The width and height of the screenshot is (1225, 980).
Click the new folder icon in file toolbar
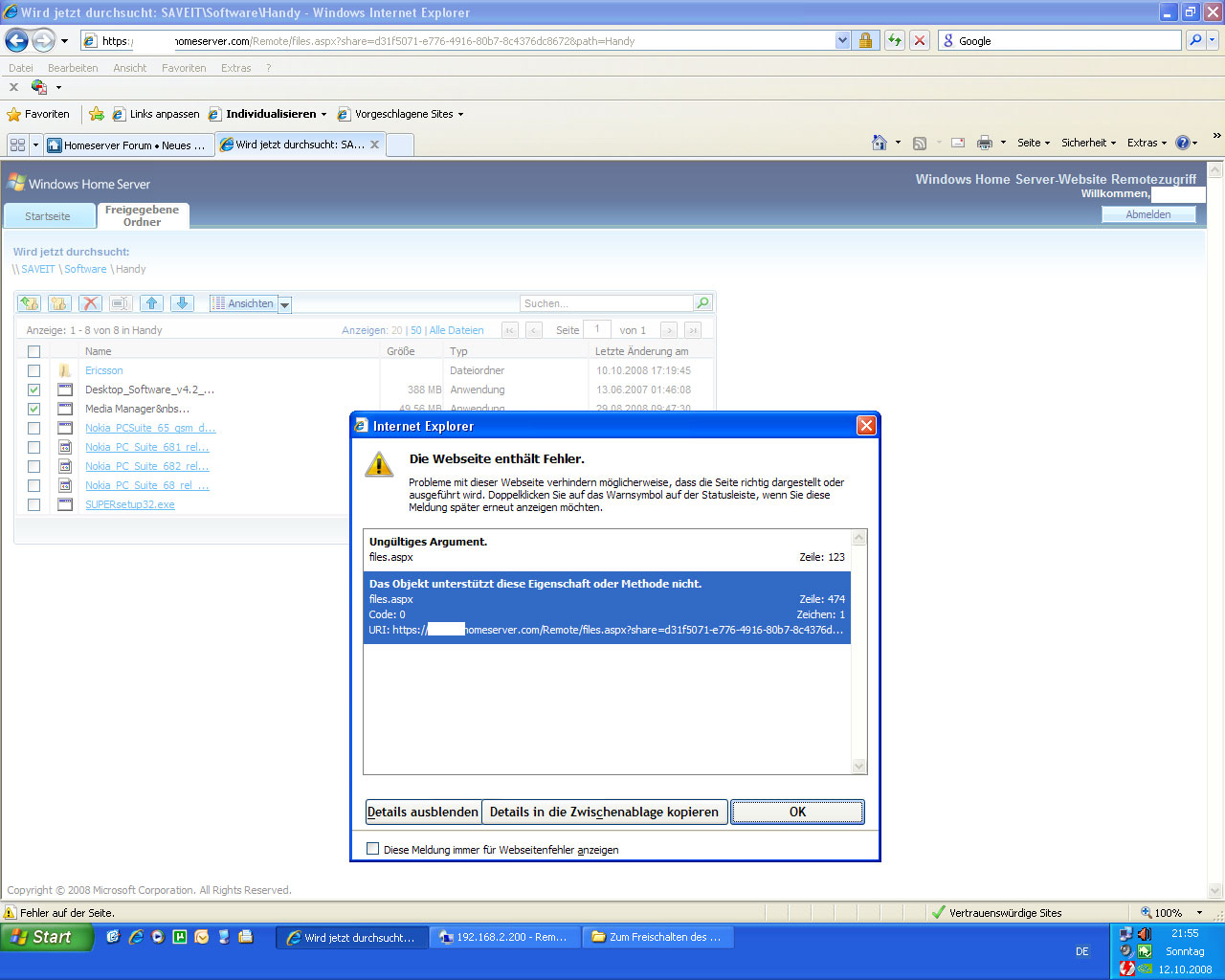59,303
